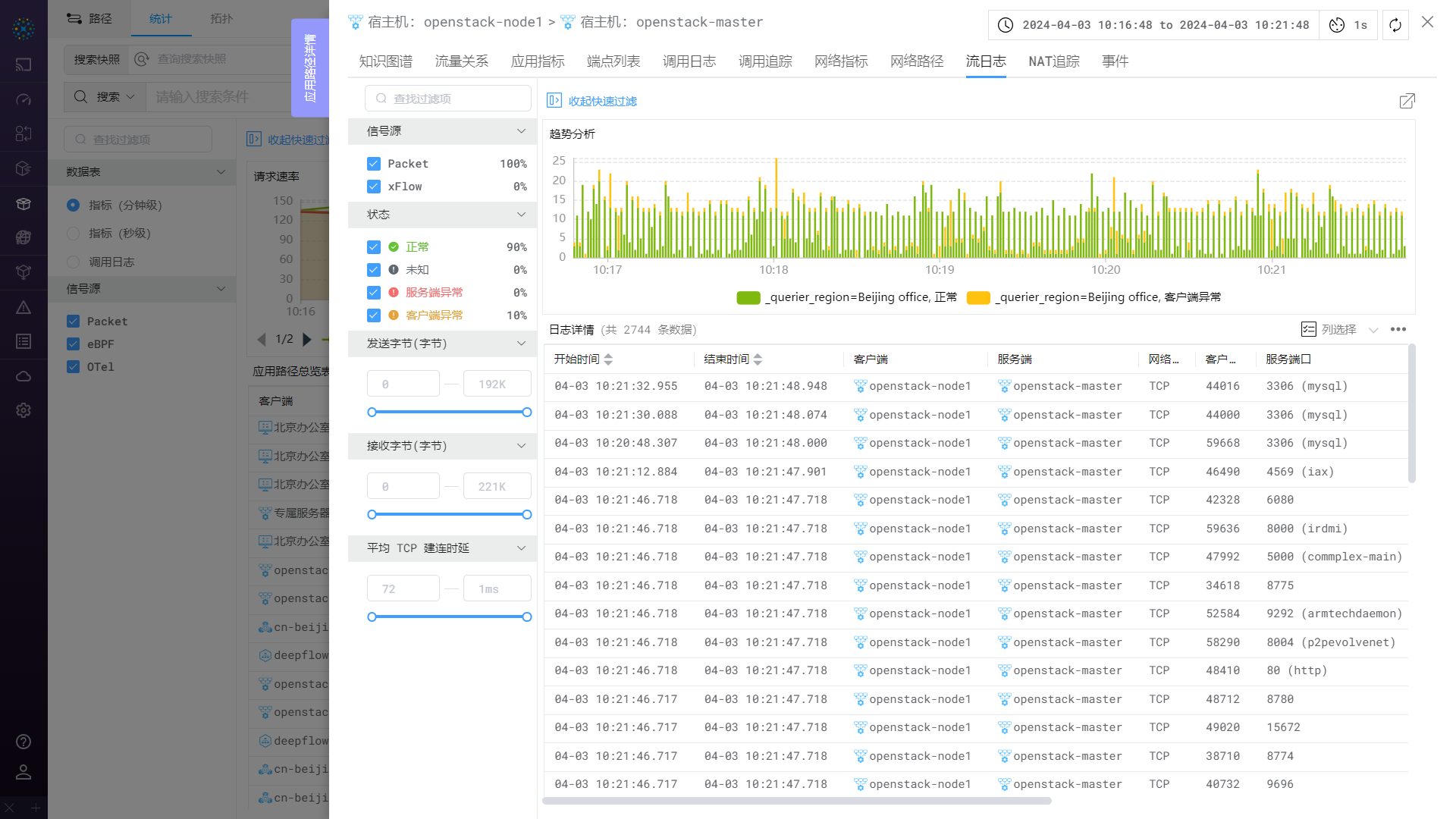Click the refresh icon near time range

click(x=1395, y=25)
